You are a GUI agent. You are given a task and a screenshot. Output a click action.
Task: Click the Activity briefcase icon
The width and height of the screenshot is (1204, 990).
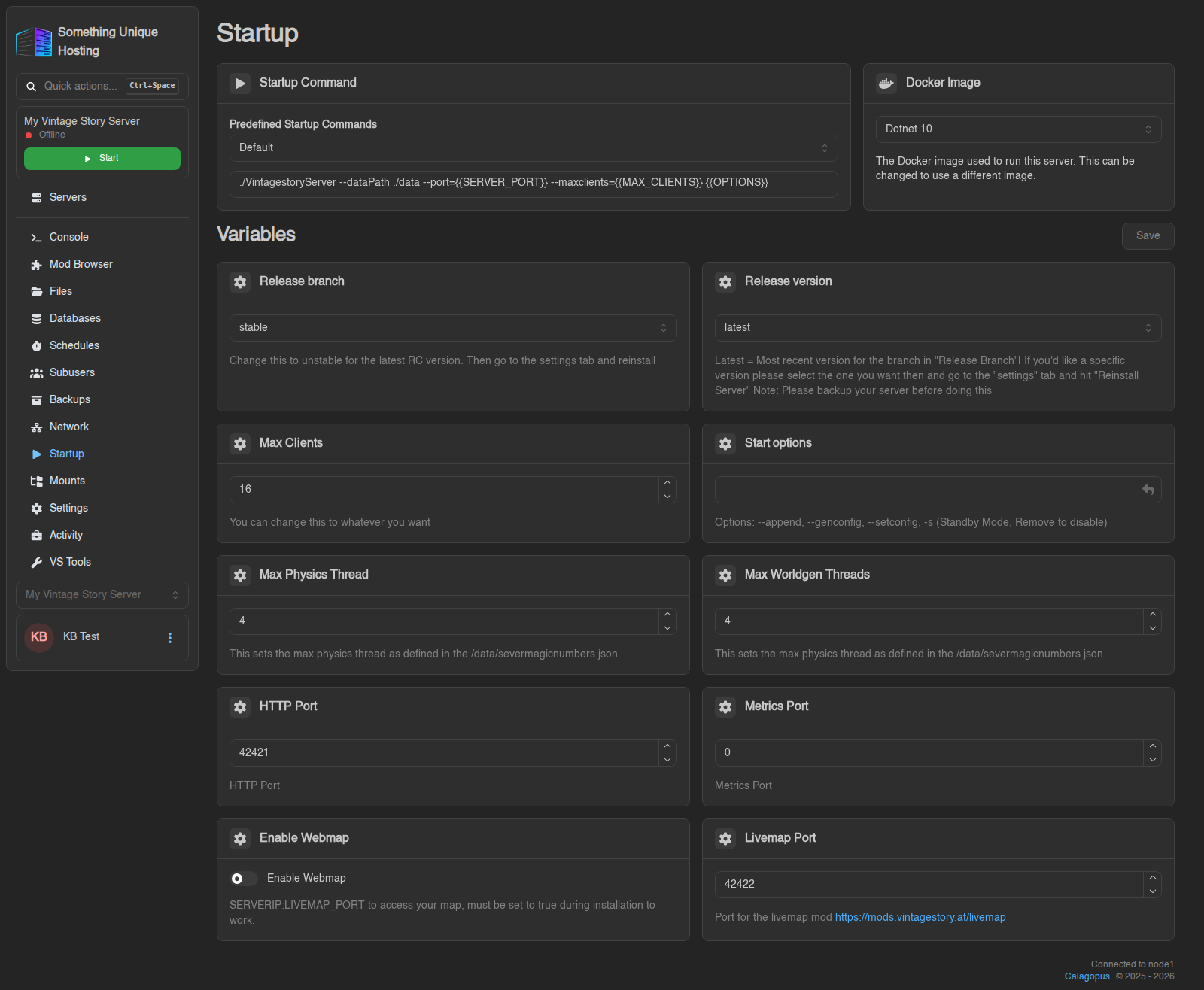(36, 536)
